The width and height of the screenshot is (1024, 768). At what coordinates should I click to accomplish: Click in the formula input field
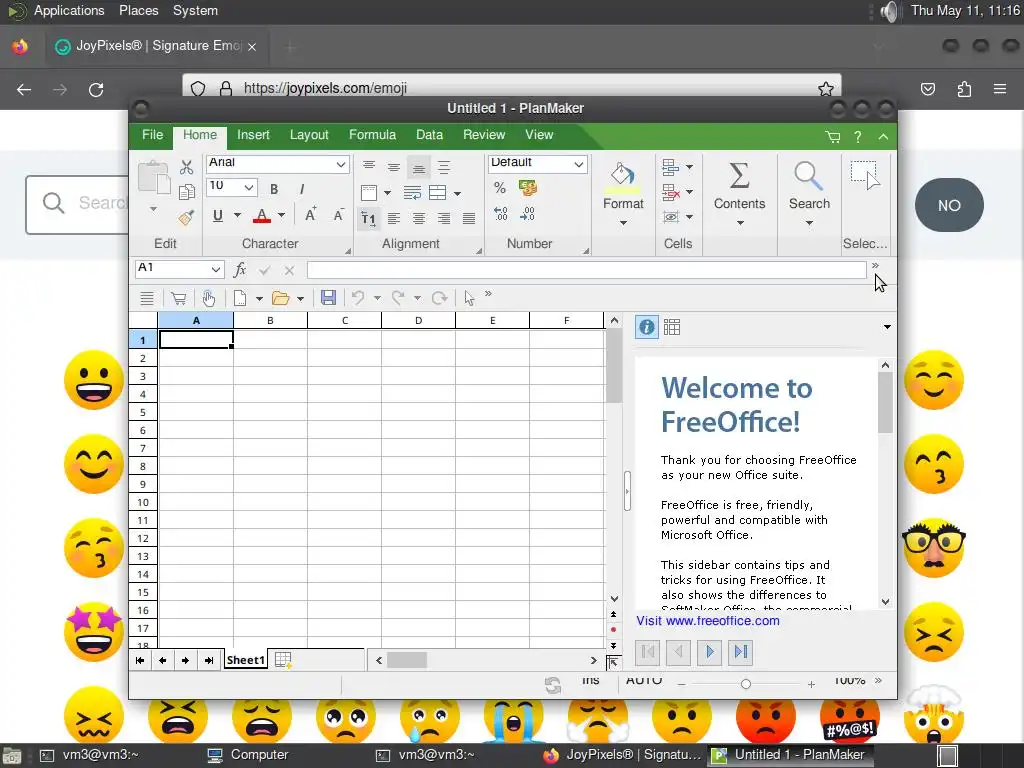pyautogui.click(x=586, y=269)
